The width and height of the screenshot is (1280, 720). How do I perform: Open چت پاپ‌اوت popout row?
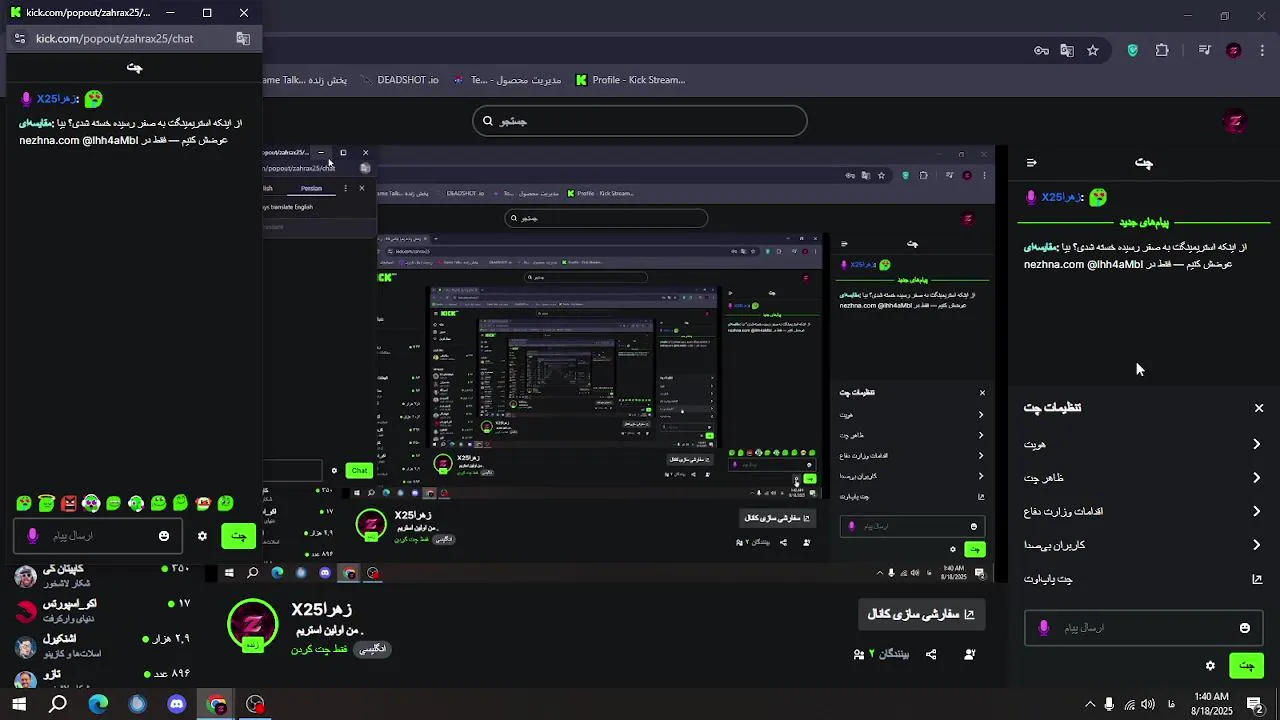tap(1143, 579)
